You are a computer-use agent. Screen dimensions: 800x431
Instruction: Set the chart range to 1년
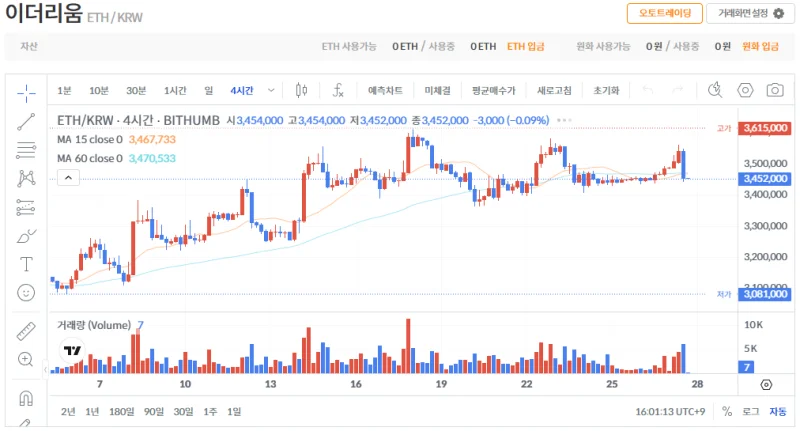click(92, 412)
